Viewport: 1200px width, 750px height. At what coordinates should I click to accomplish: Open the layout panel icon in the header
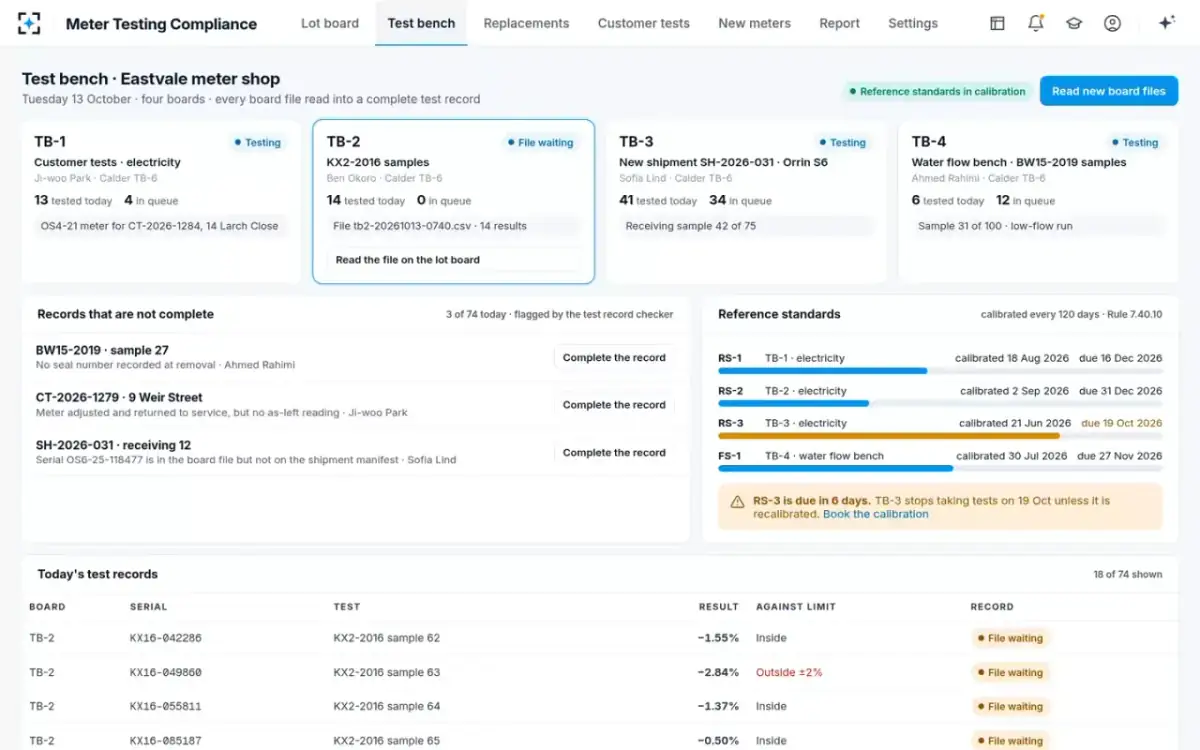(997, 23)
